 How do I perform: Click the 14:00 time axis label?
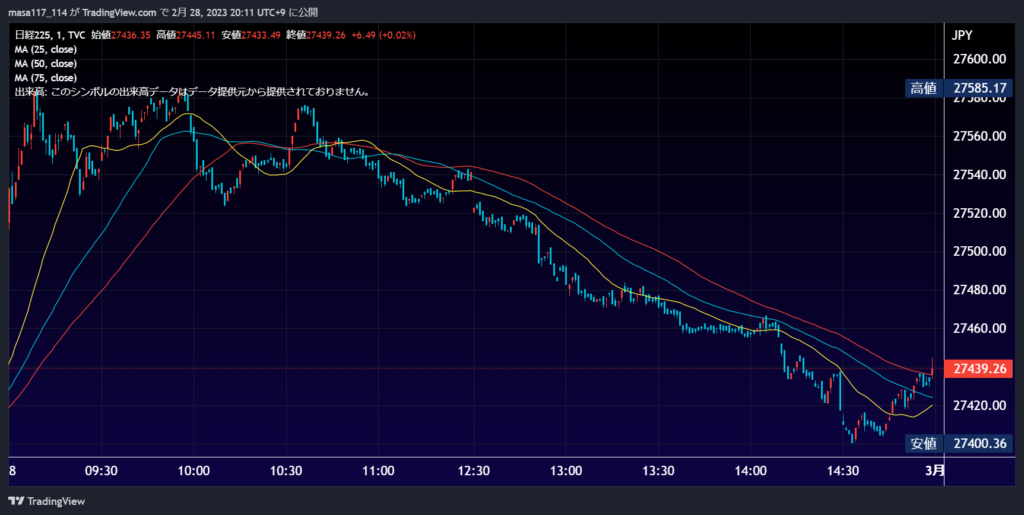tap(750, 471)
